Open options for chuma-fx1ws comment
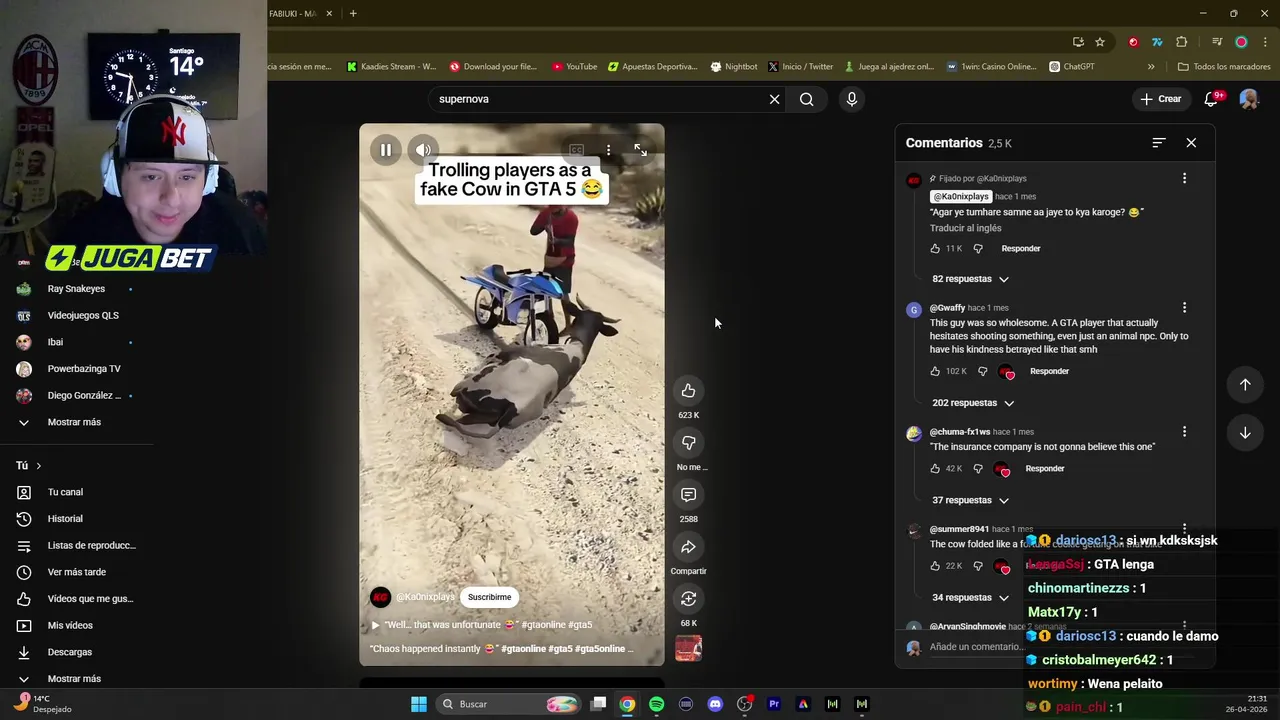 tap(1184, 432)
